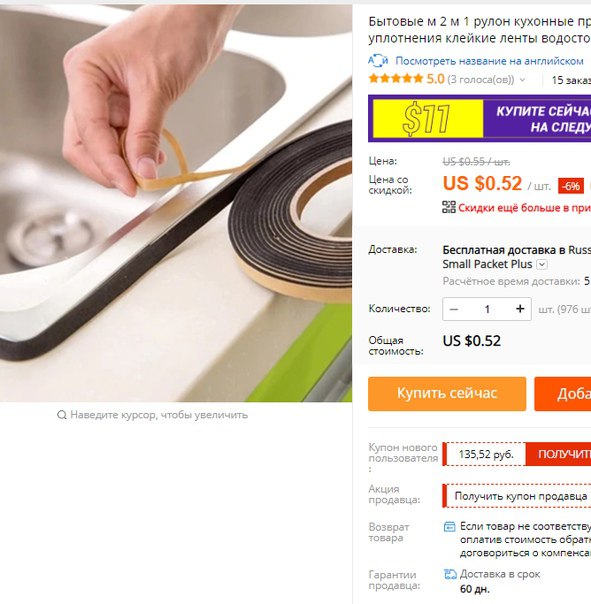Click the magnifier icon under product image
The width and height of the screenshot is (591, 604).
tap(62, 415)
